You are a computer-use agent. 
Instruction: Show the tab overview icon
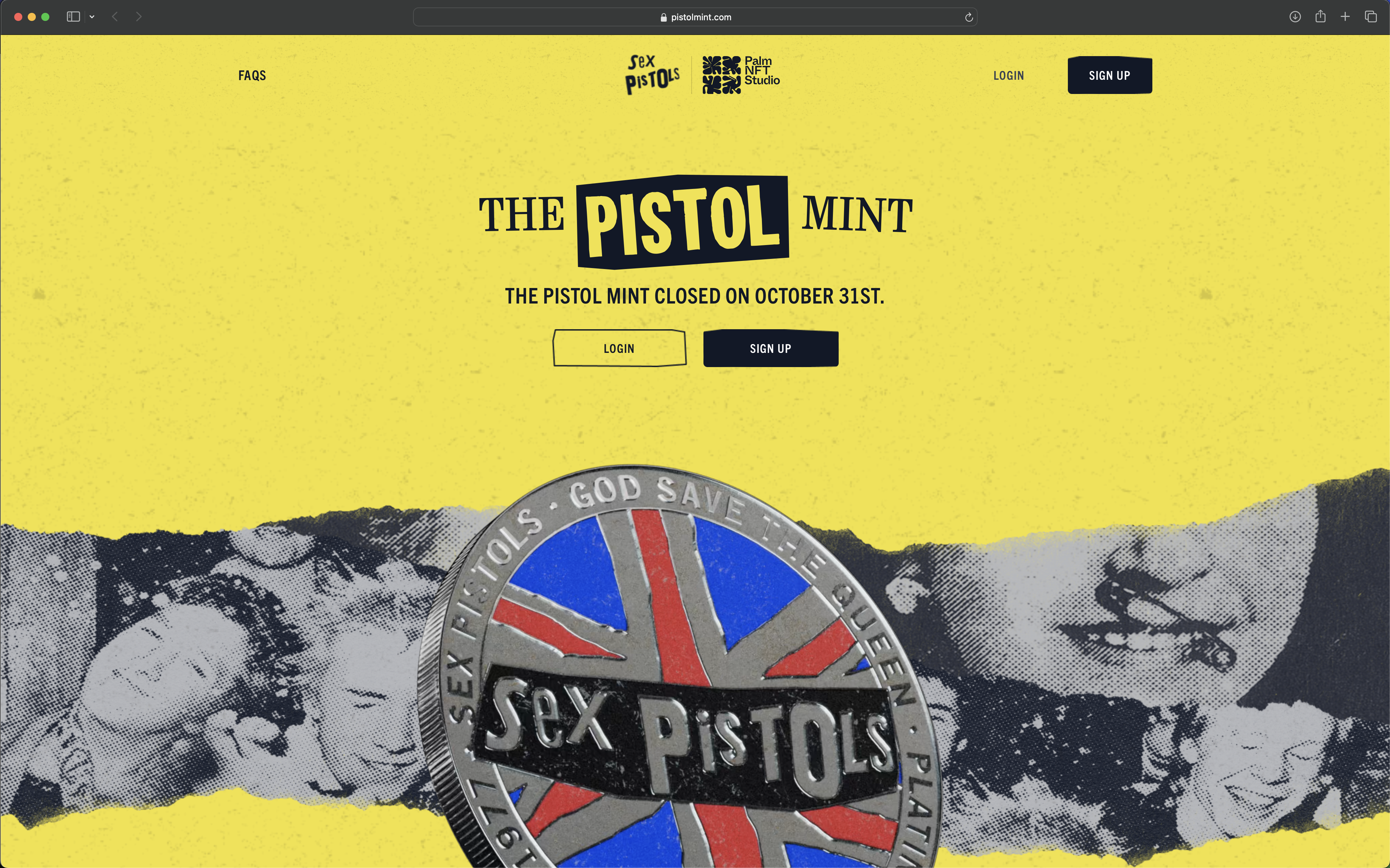point(1370,17)
